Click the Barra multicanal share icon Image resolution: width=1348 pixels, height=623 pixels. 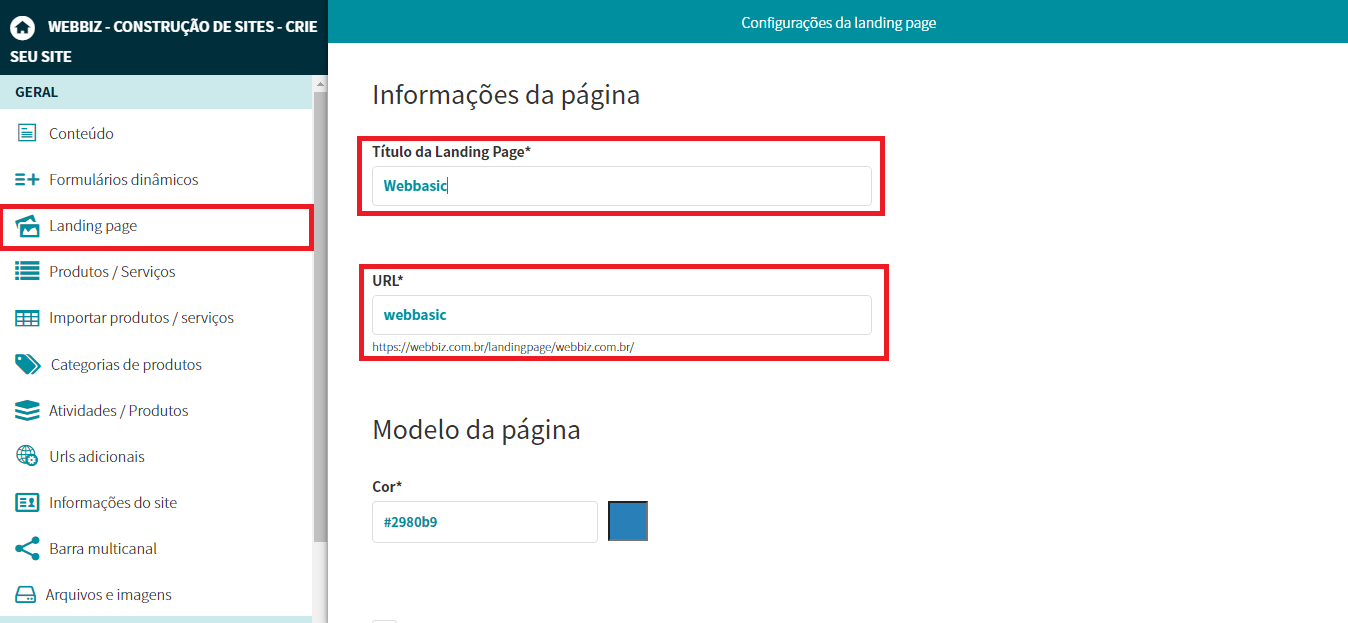[27, 548]
